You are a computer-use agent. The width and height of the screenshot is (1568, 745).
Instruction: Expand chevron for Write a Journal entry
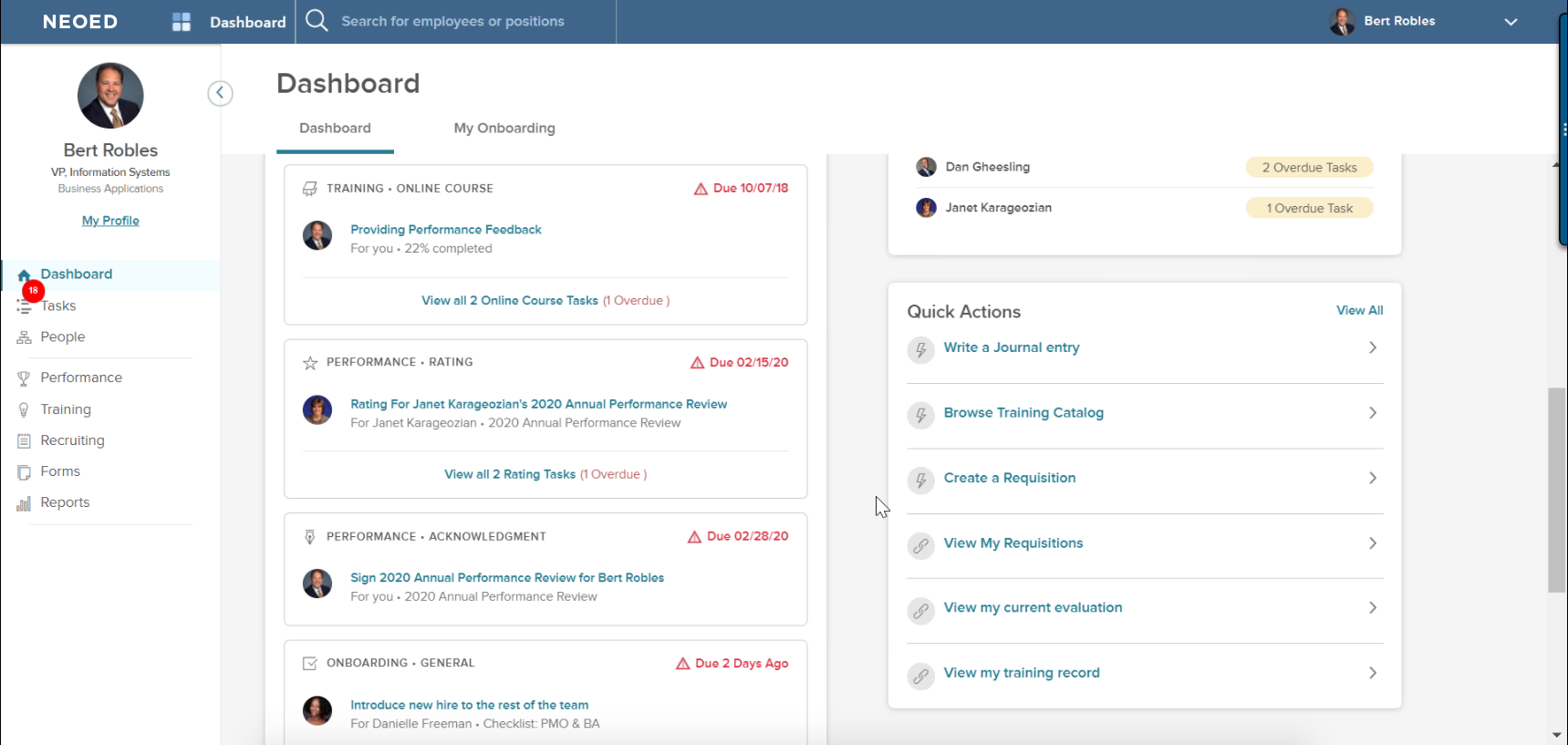[x=1373, y=347]
